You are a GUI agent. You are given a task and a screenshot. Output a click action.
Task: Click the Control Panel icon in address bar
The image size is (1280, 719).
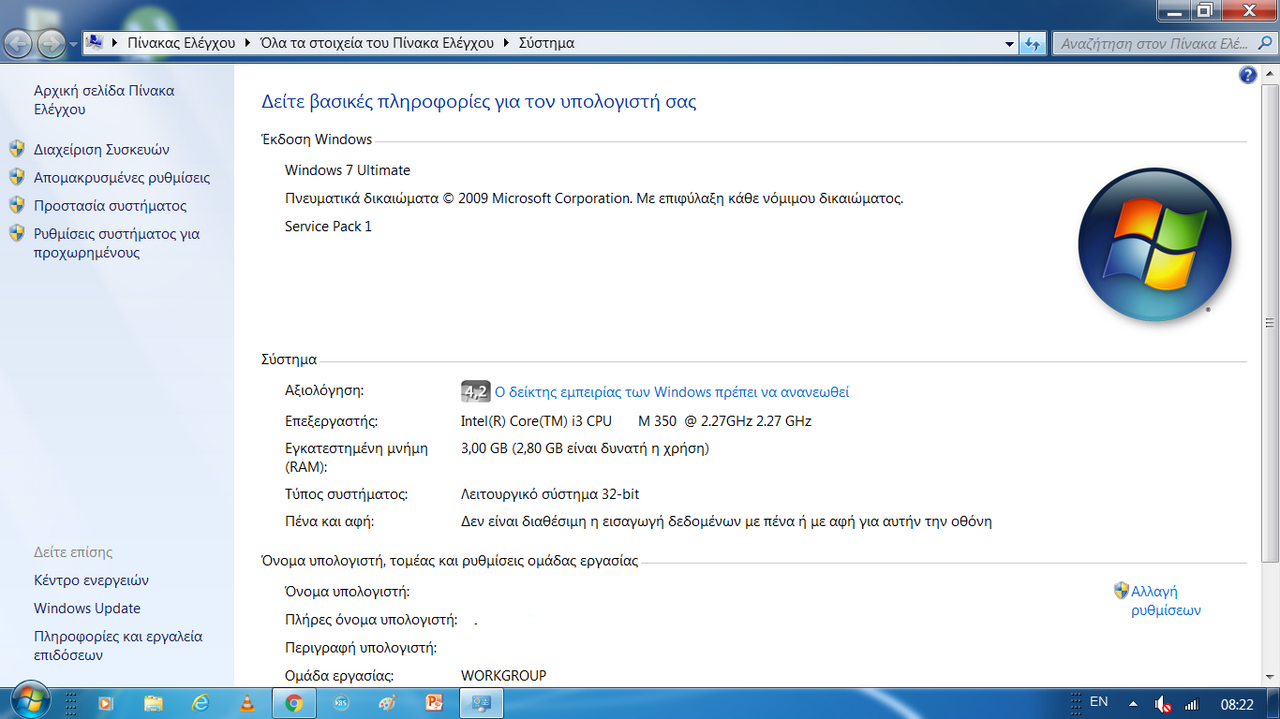pyautogui.click(x=95, y=43)
